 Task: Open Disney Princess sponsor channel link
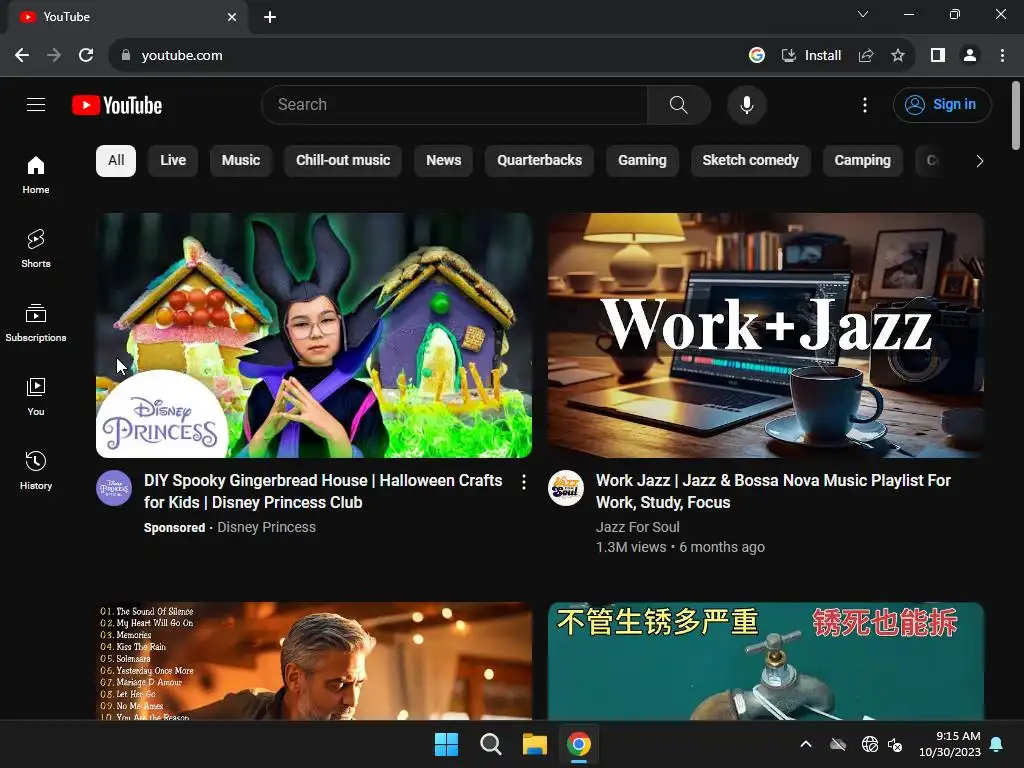(266, 527)
